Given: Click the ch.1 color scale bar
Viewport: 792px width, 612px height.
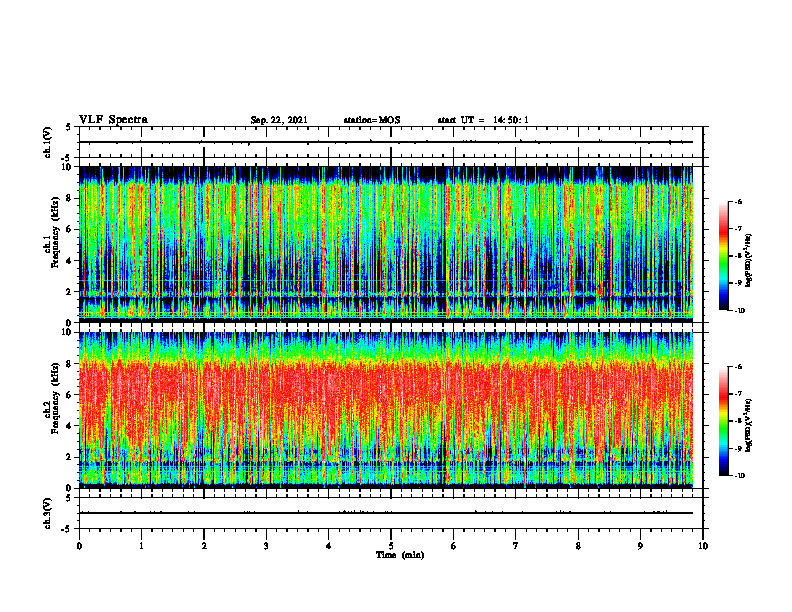Looking at the screenshot, I should click(723, 256).
